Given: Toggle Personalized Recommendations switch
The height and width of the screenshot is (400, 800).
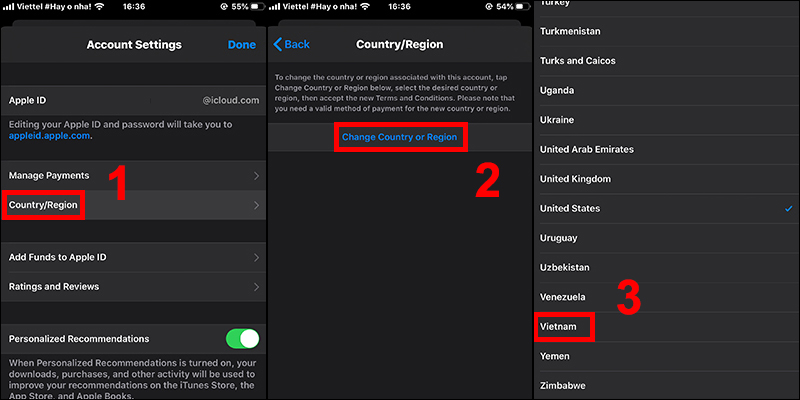Looking at the screenshot, I should tap(242, 339).
